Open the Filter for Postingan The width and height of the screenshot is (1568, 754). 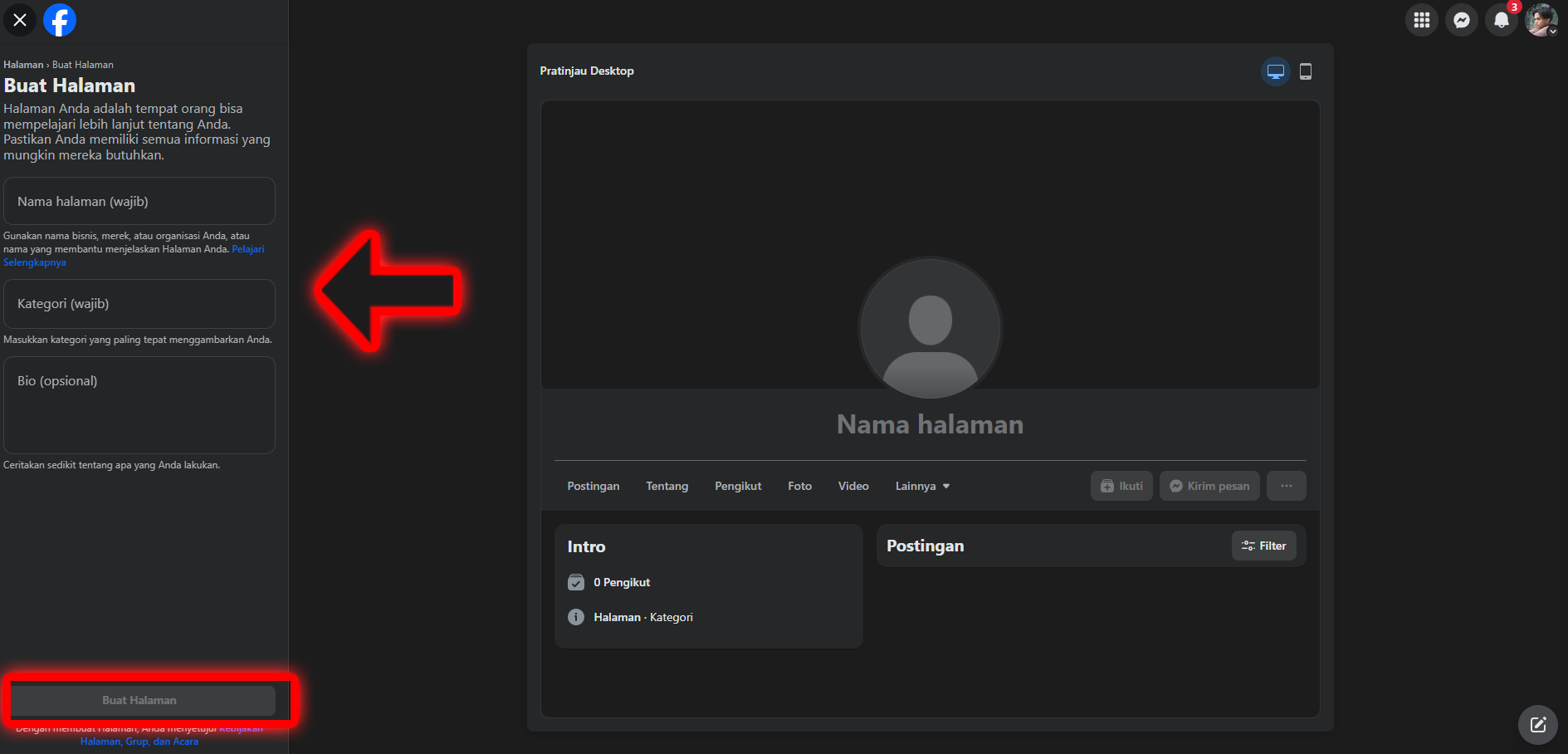[1263, 546]
